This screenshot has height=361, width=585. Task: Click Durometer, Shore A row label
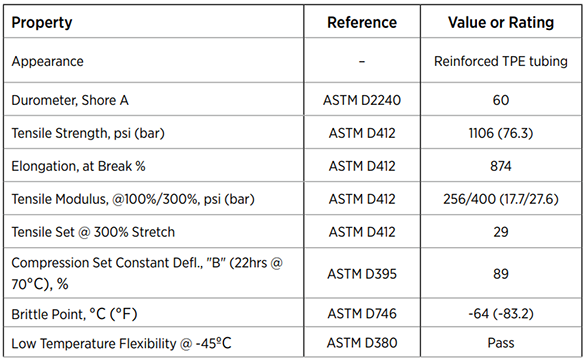(x=70, y=100)
